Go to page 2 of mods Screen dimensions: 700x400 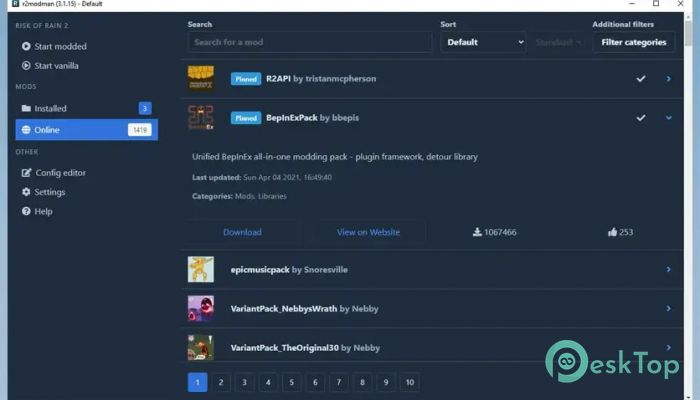pyautogui.click(x=221, y=382)
